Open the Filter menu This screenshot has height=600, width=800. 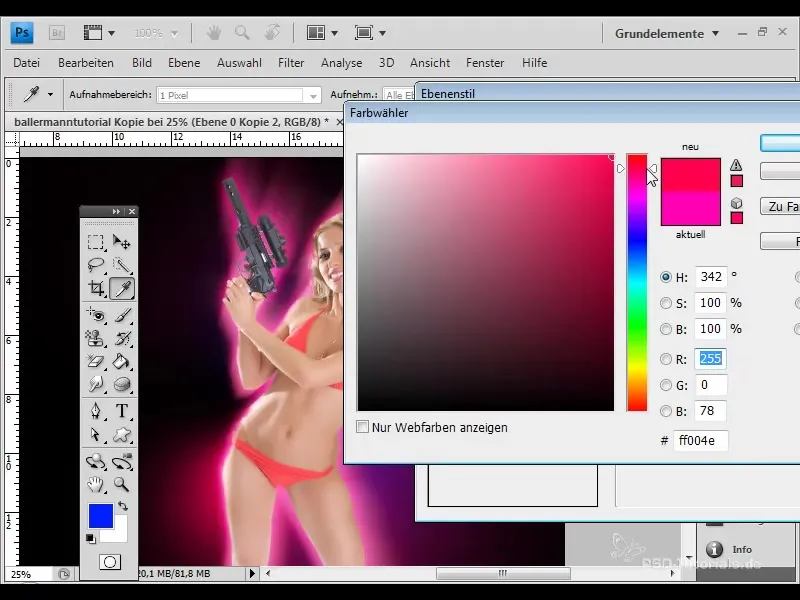(291, 63)
